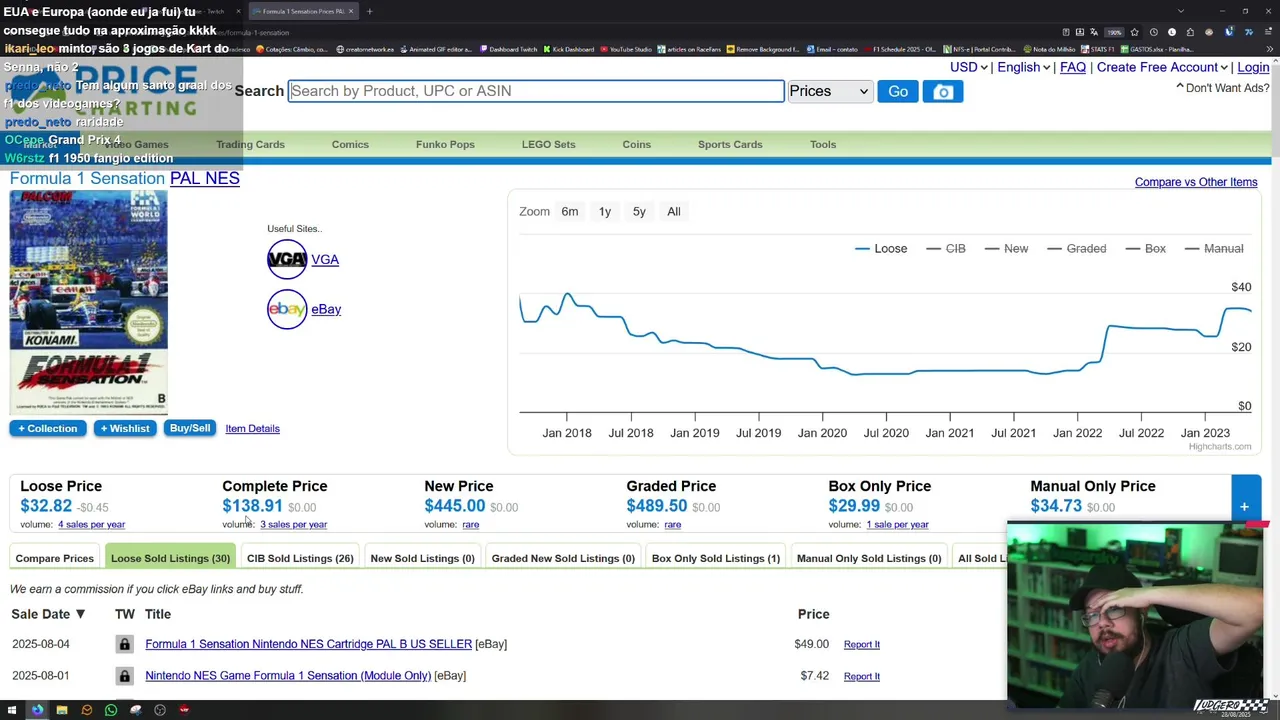The height and width of the screenshot is (720, 1280).
Task: Set chart zoom to 1y
Action: [x=605, y=211]
